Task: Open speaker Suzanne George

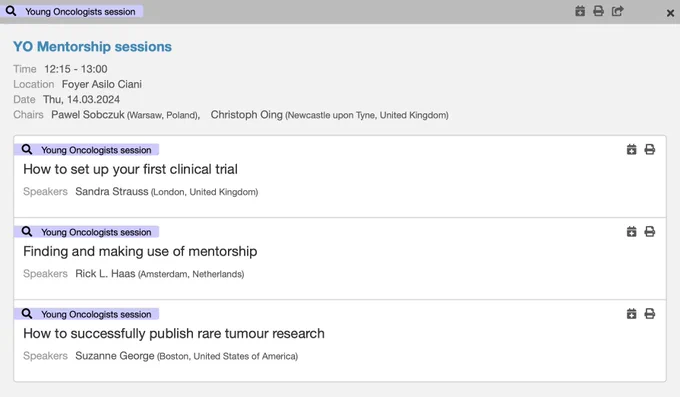Action: [x=115, y=356]
